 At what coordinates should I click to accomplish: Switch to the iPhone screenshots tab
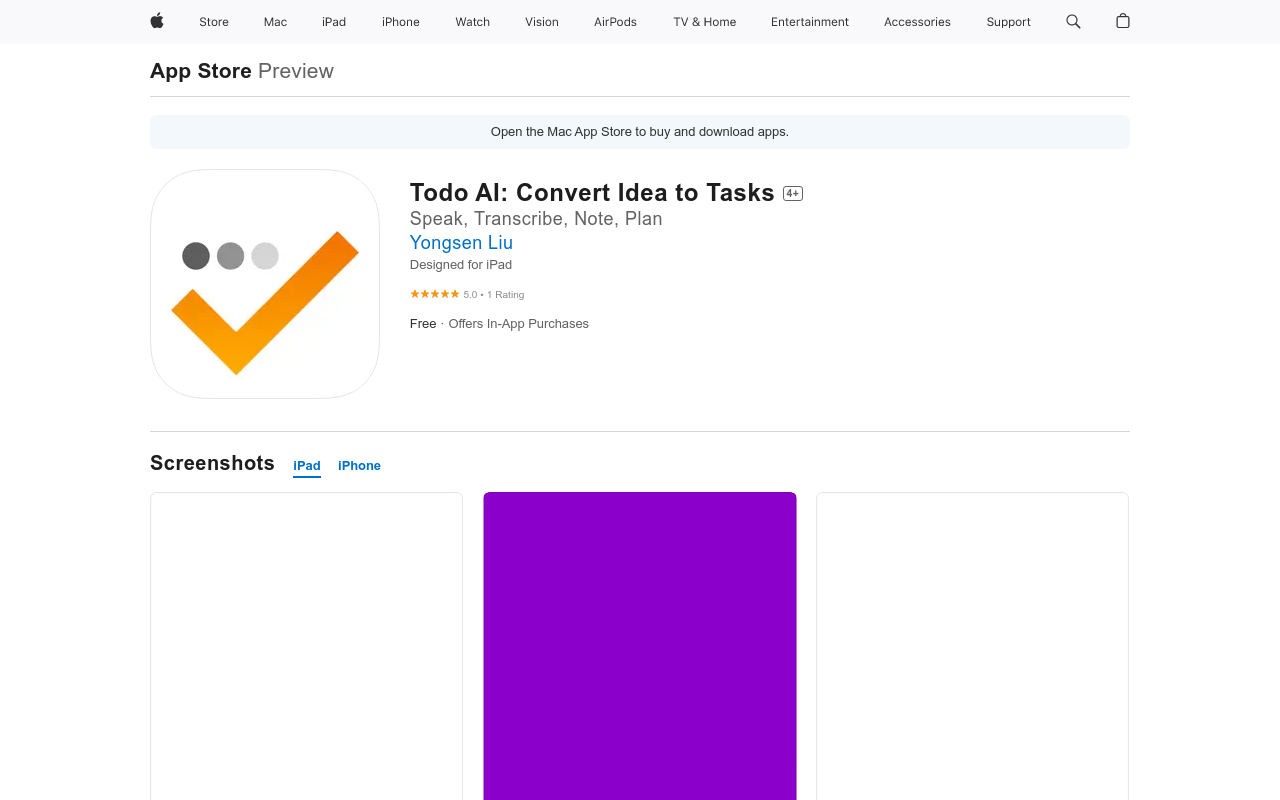[x=359, y=466]
